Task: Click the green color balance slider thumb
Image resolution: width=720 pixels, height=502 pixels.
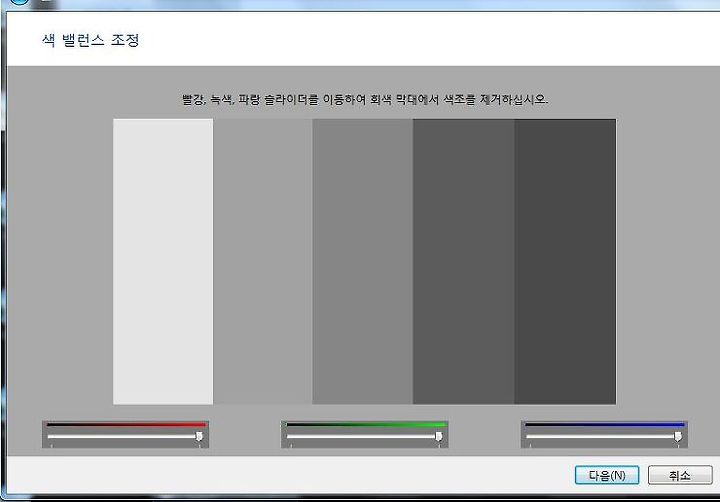Action: [x=439, y=436]
